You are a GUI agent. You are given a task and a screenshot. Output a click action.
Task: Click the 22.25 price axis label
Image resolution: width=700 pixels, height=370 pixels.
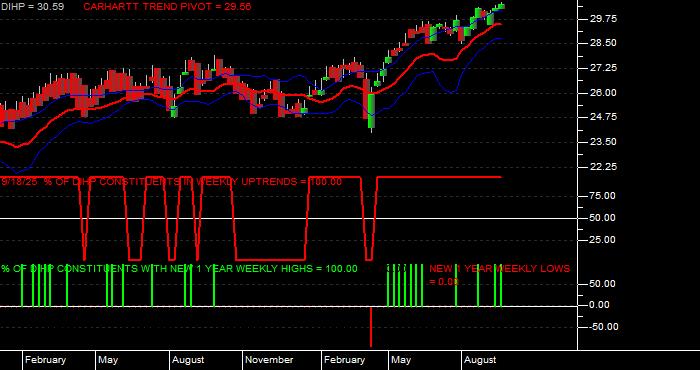pyautogui.click(x=603, y=166)
